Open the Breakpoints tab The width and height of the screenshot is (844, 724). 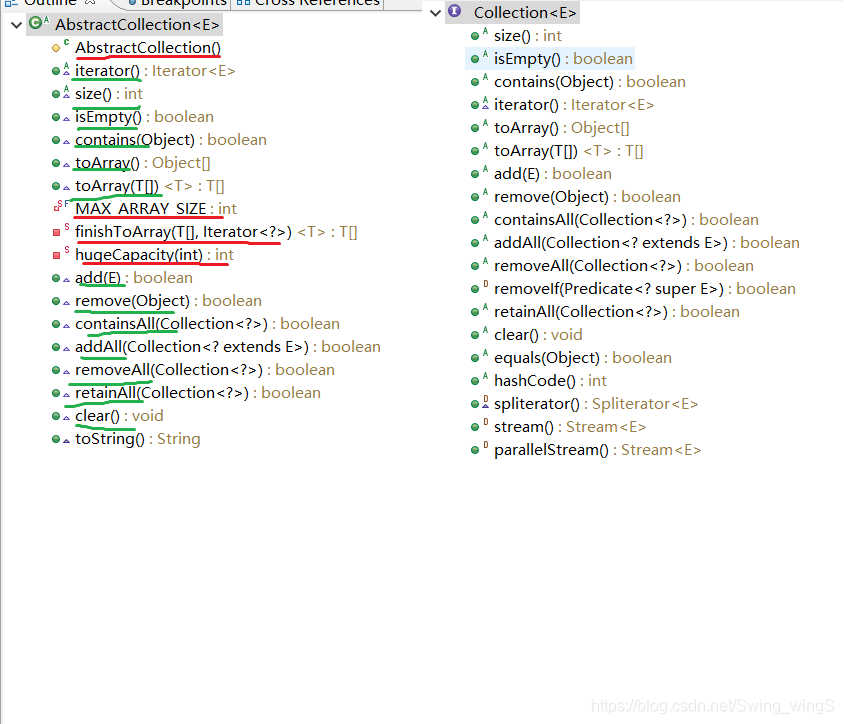[178, 3]
